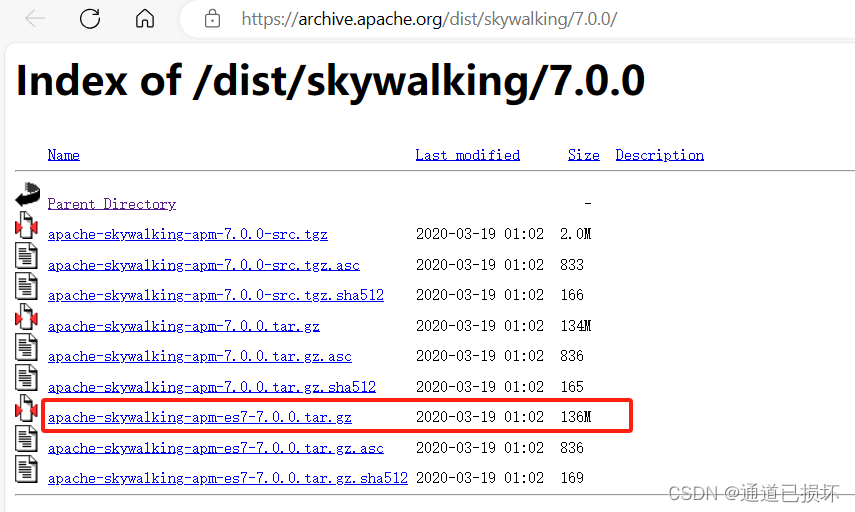Sort listing by Name column
This screenshot has height=512, width=855.
[63, 155]
